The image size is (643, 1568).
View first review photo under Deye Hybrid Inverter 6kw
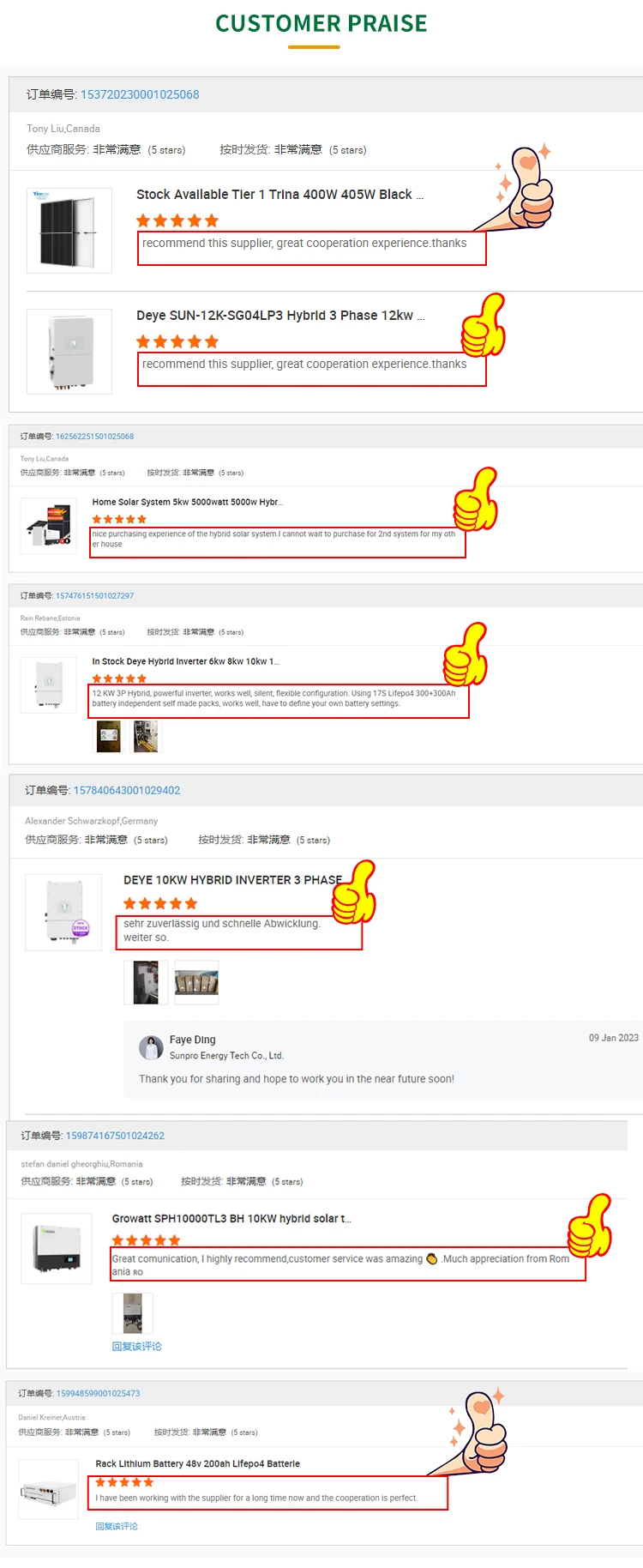[x=109, y=736]
